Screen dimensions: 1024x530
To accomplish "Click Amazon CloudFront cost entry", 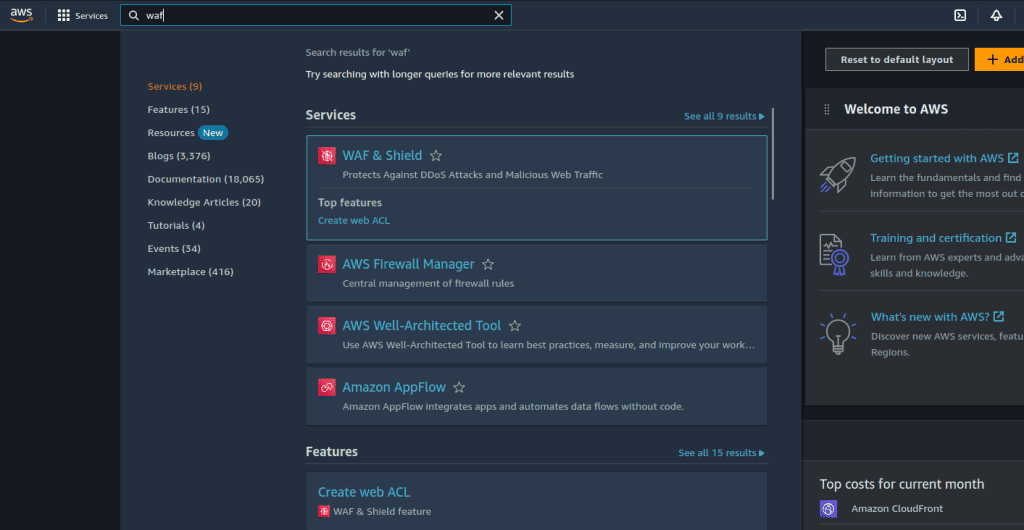I will tap(897, 508).
